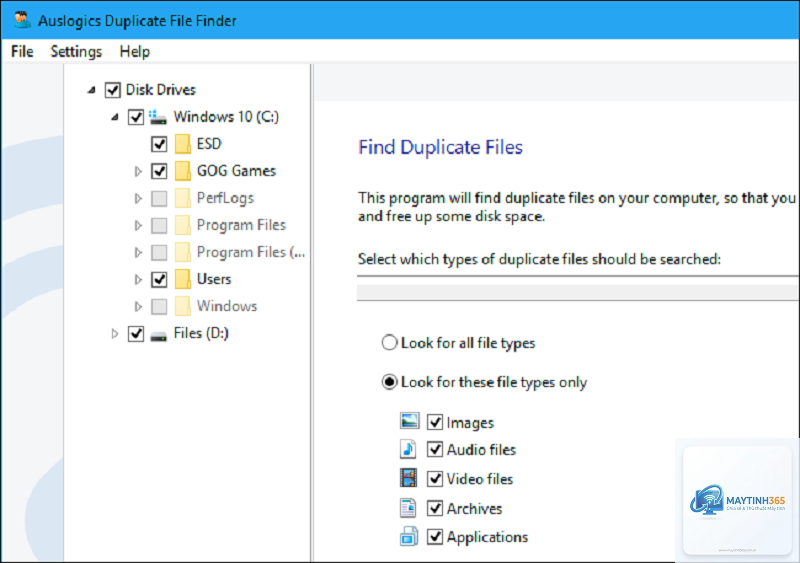The height and width of the screenshot is (563, 800).
Task: Uncheck the Video files type
Action: click(x=435, y=479)
